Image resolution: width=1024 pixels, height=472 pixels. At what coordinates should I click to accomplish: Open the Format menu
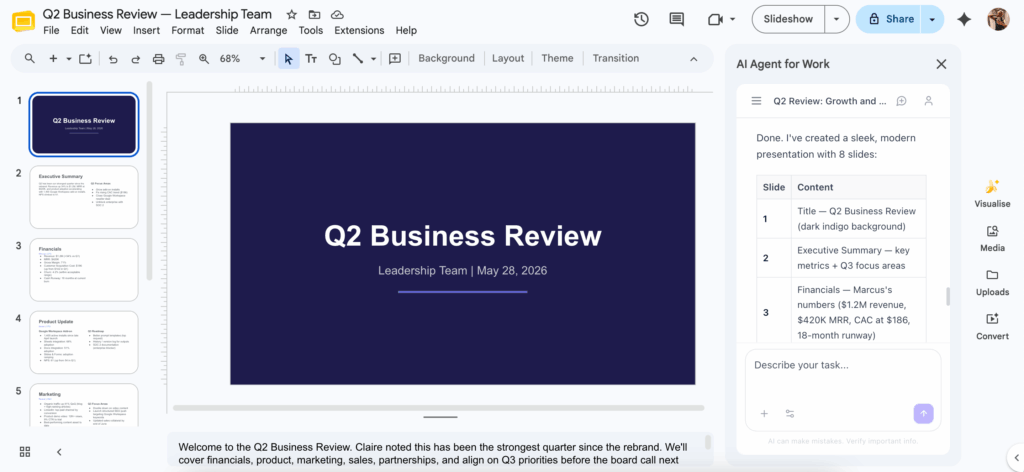click(187, 31)
